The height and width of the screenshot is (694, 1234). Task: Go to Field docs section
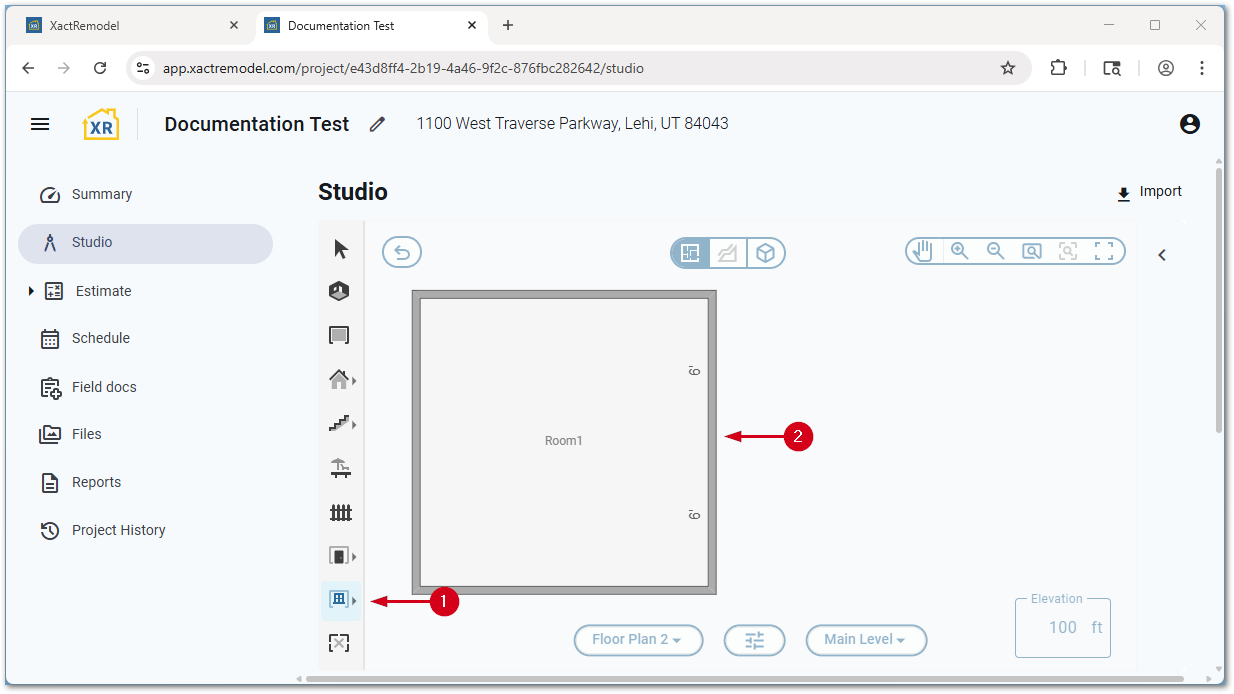pos(103,387)
